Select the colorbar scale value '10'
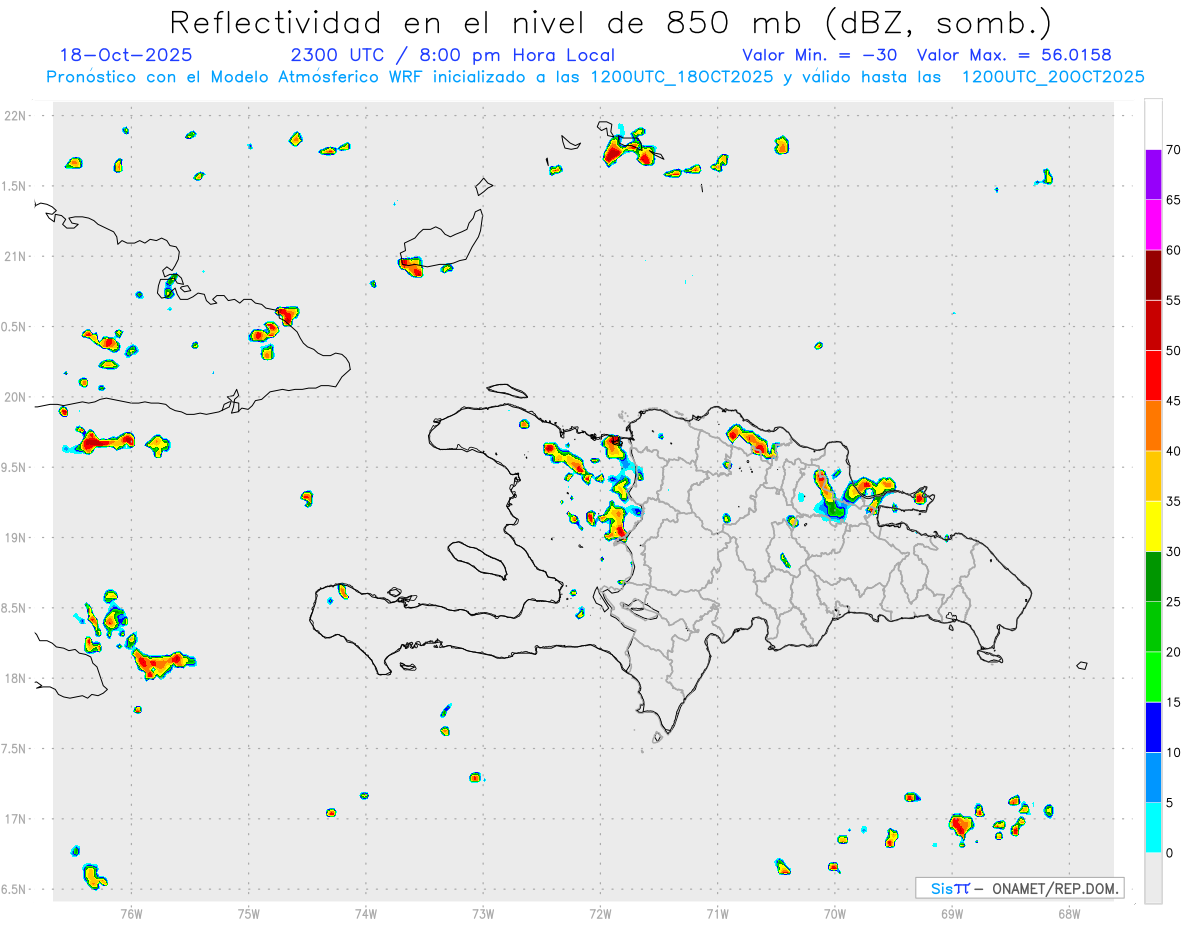The height and width of the screenshot is (927, 1200). point(1174,753)
